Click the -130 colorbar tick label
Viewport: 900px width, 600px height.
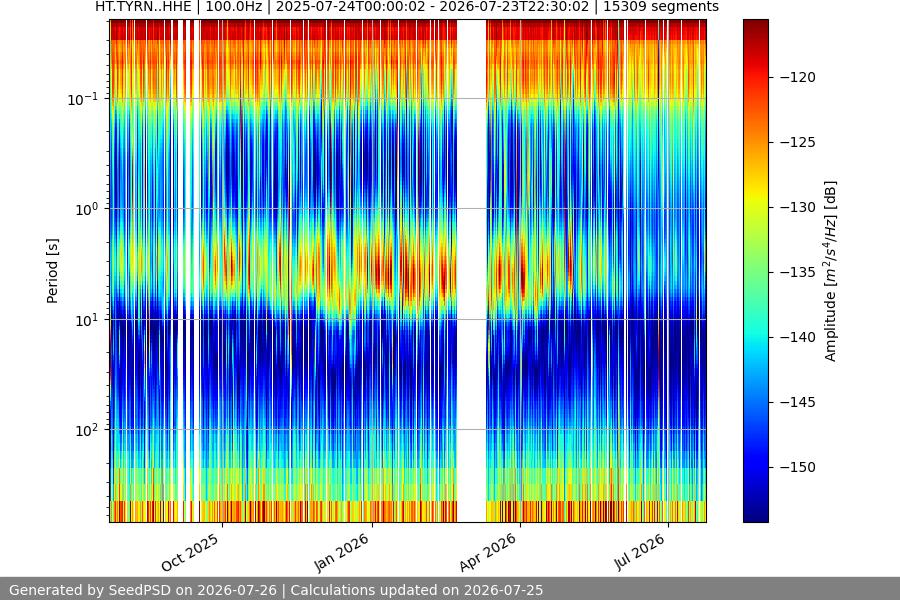[x=798, y=207]
